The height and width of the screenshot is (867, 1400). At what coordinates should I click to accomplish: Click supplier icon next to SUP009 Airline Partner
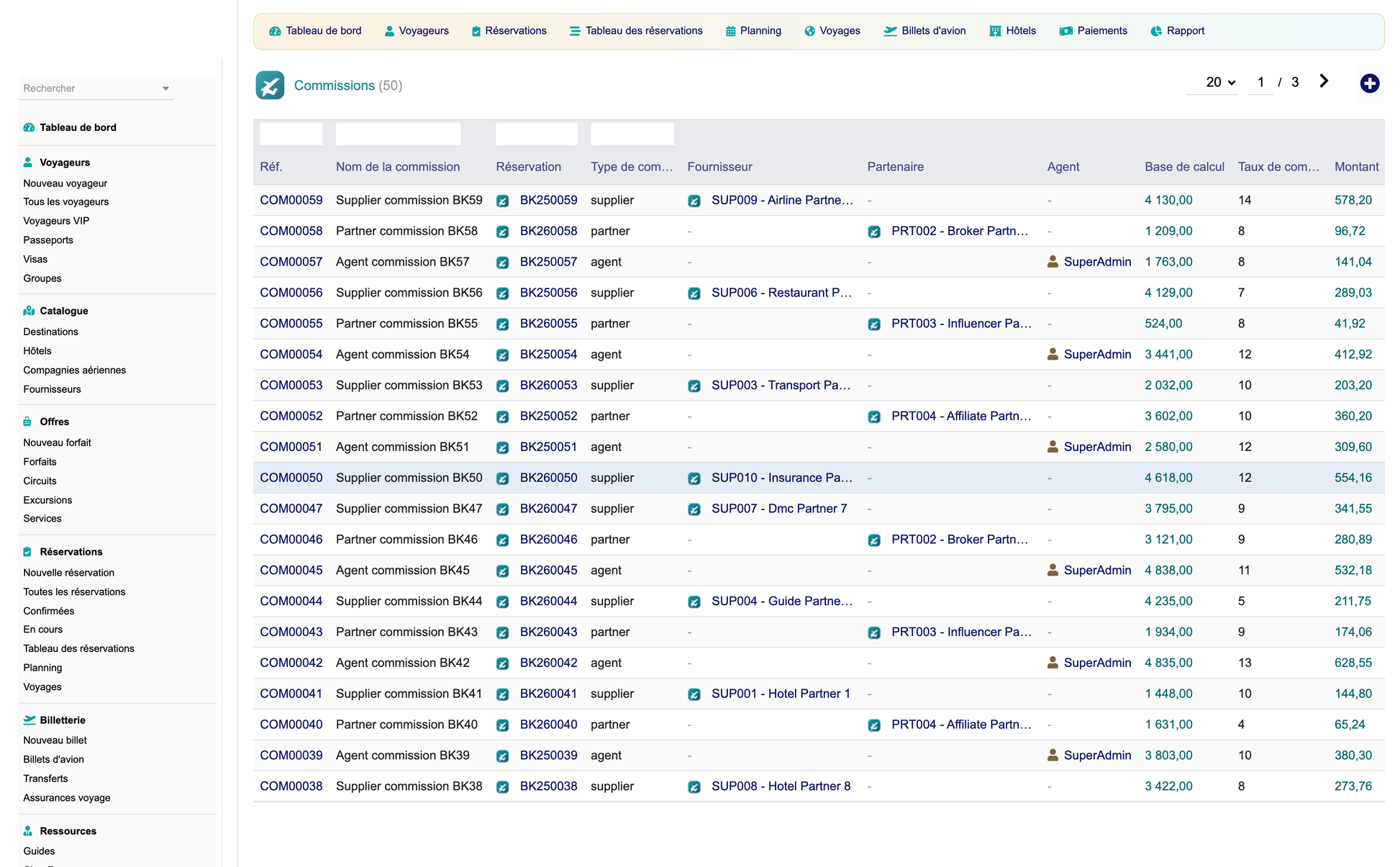click(x=694, y=201)
